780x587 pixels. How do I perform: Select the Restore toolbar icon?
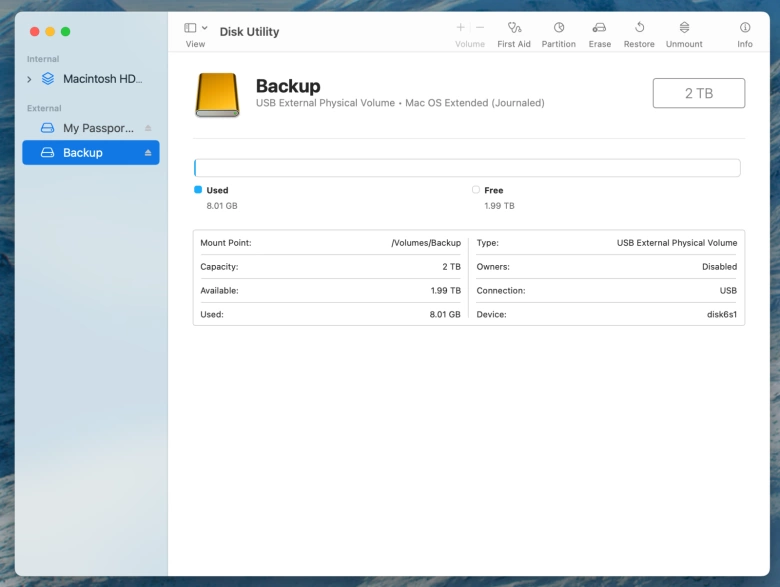(x=639, y=28)
